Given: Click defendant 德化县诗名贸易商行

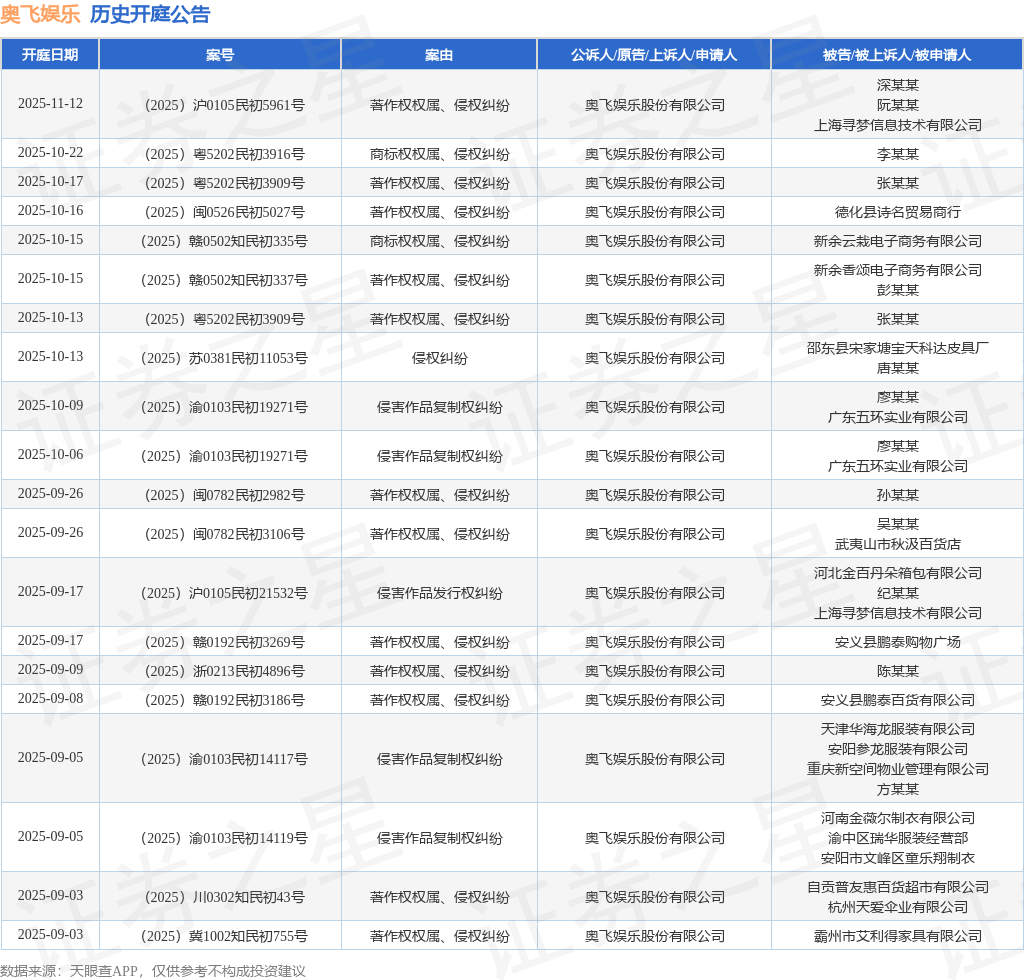Looking at the screenshot, I should [x=897, y=212].
